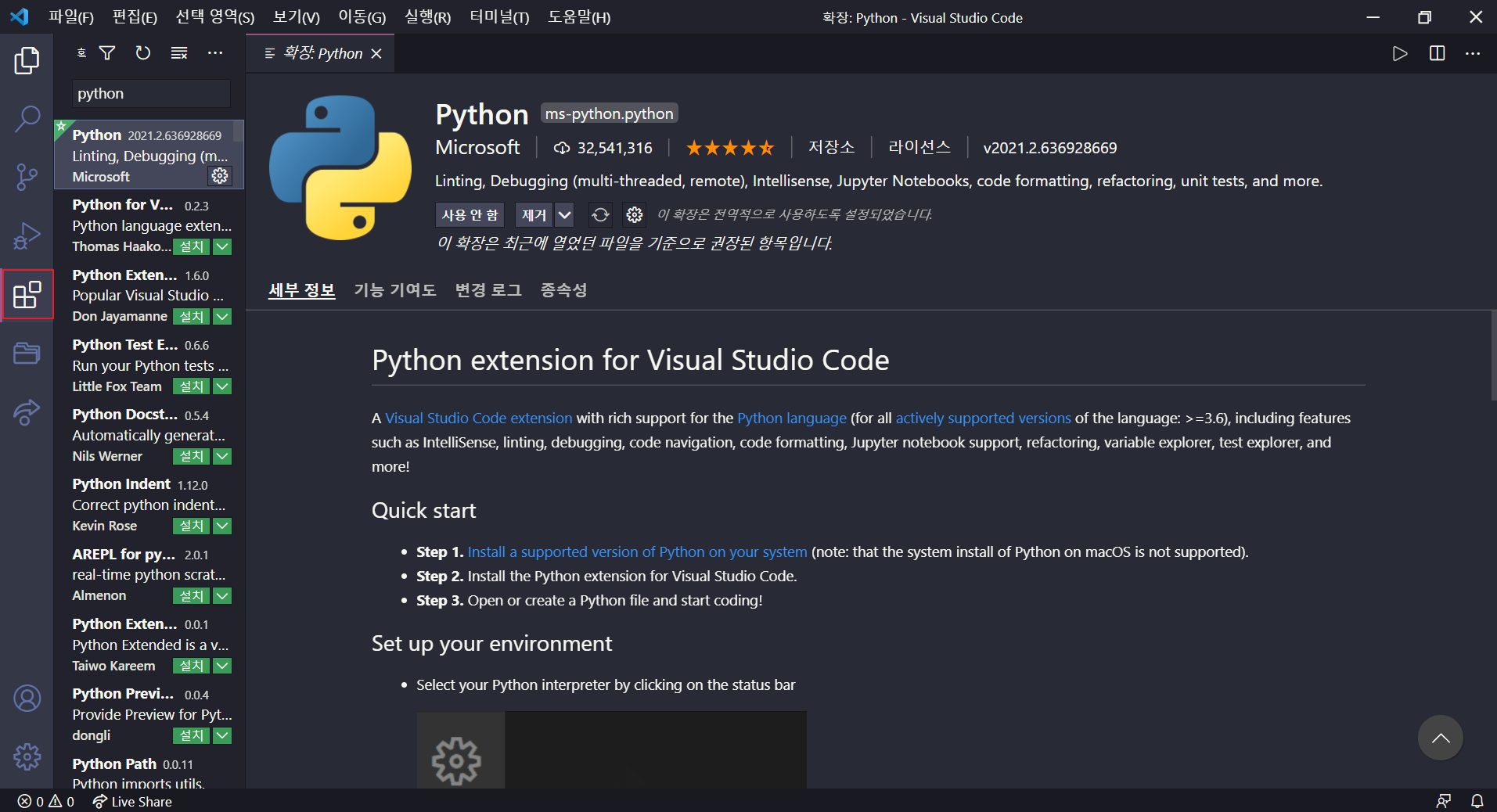Clear extensions search results icon

pyautogui.click(x=179, y=53)
